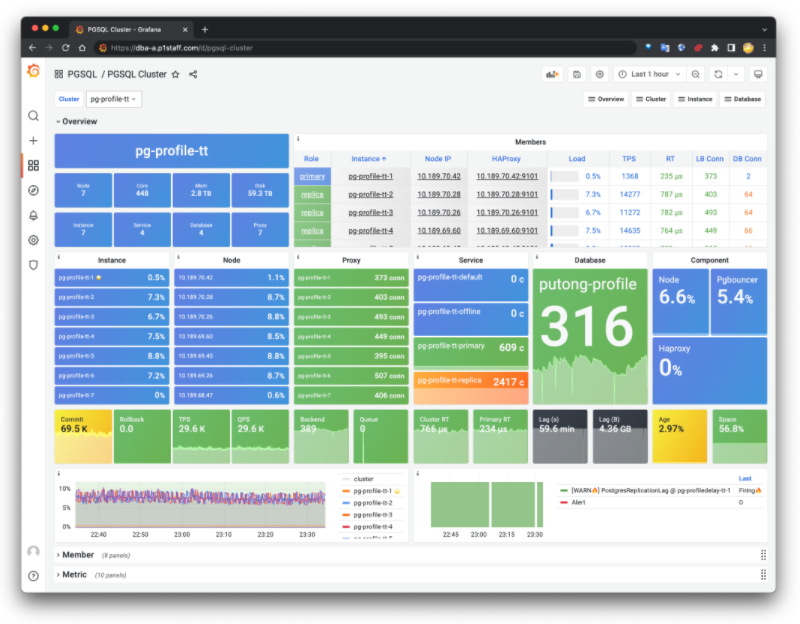Open the Instance dashboard link tab
This screenshot has height=624, width=800.
[x=695, y=99]
